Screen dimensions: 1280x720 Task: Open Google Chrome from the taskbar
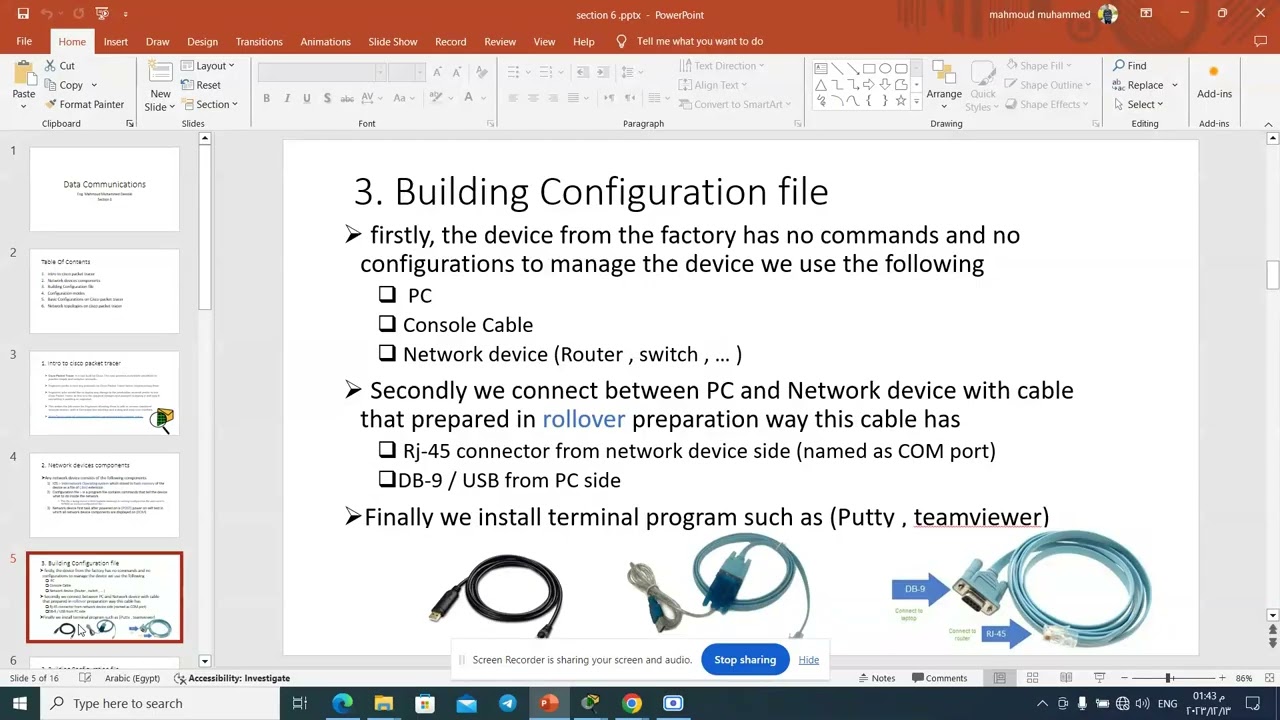pyautogui.click(x=631, y=703)
